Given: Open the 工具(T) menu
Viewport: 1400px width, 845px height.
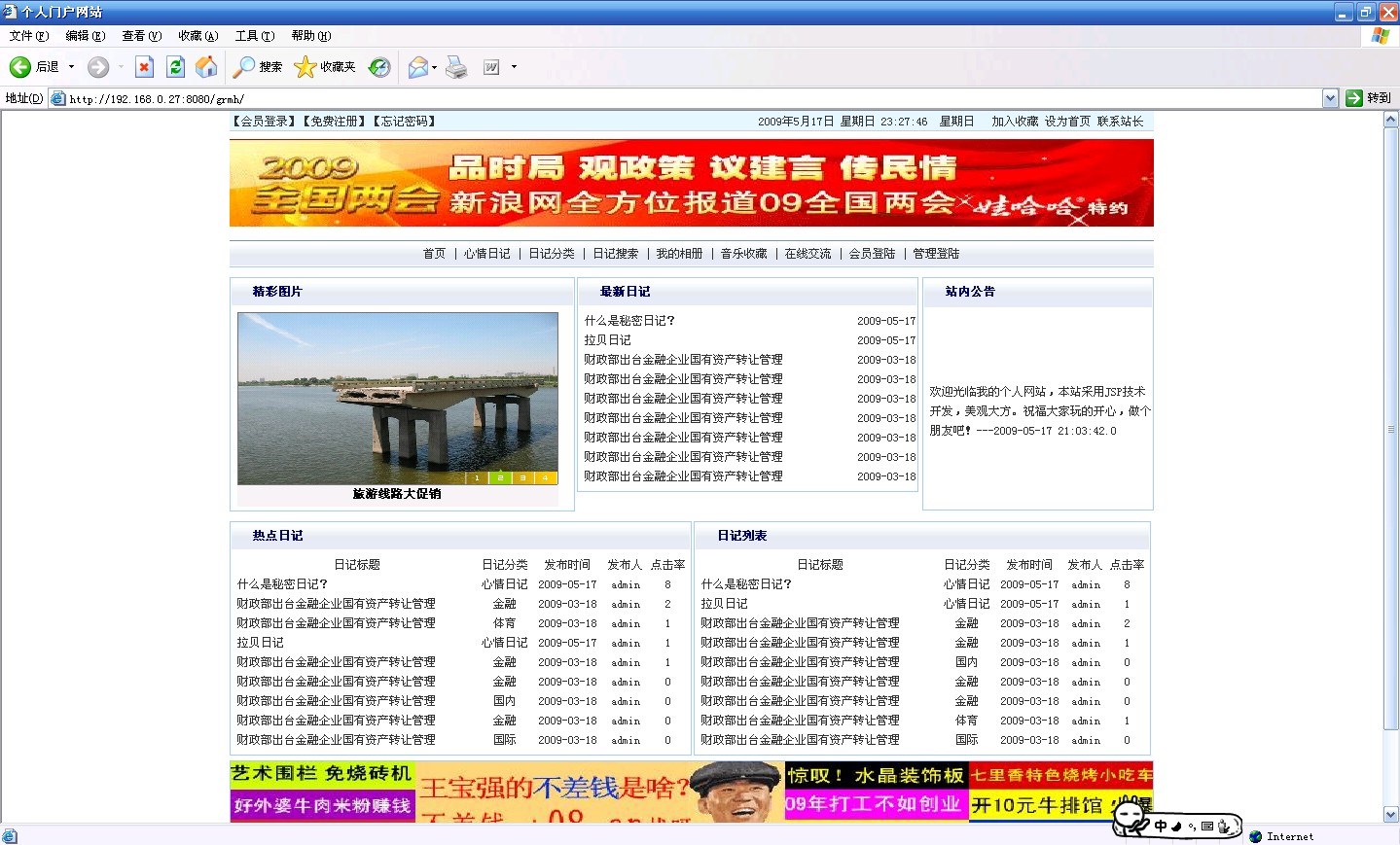Looking at the screenshot, I should (x=255, y=36).
